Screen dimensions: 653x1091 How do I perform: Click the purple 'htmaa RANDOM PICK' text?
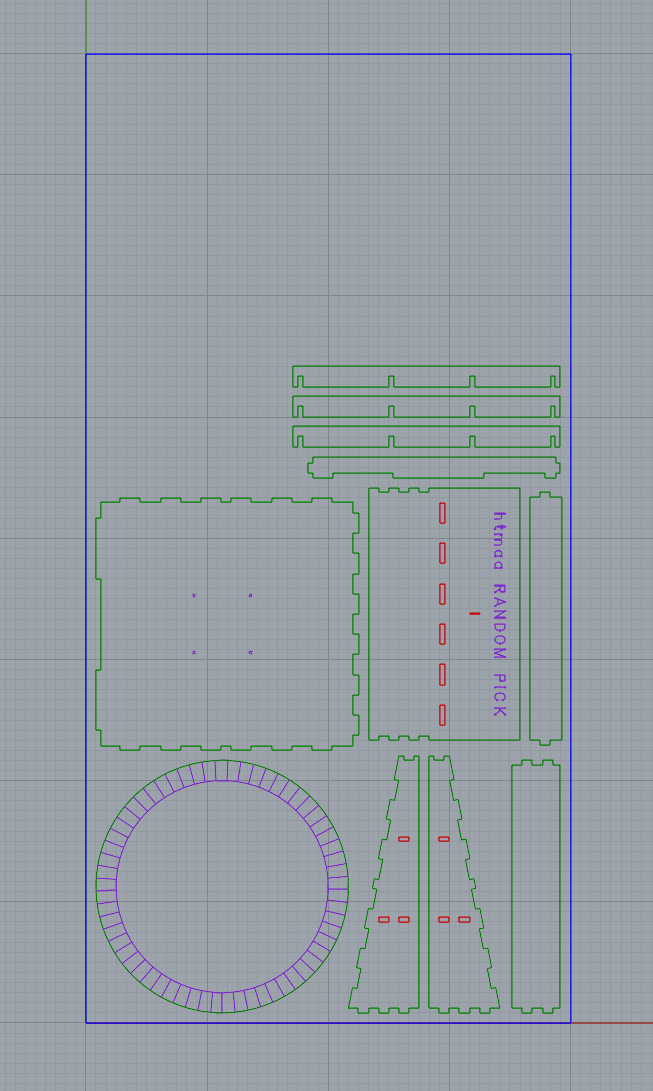pyautogui.click(x=499, y=614)
